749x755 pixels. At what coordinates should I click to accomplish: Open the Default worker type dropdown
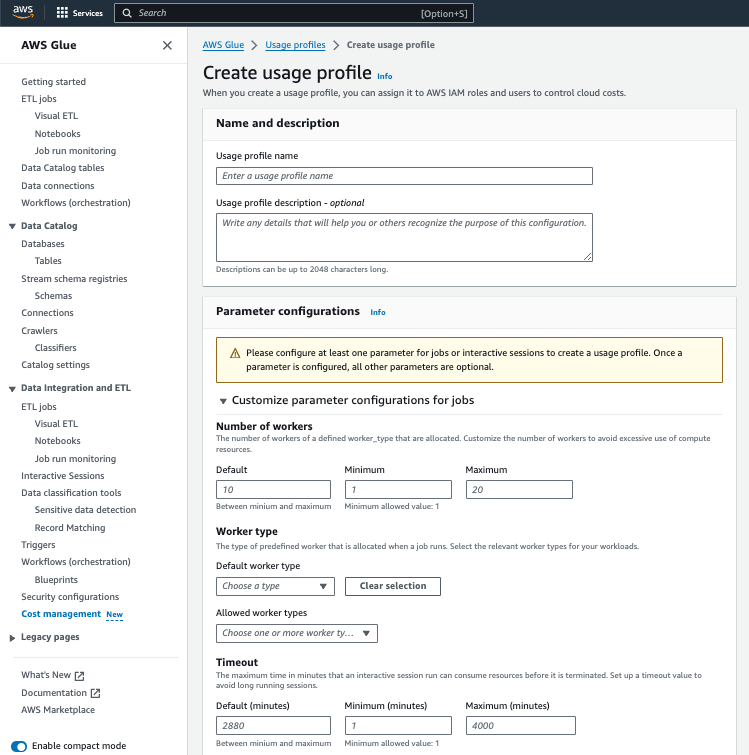pyautogui.click(x=275, y=586)
